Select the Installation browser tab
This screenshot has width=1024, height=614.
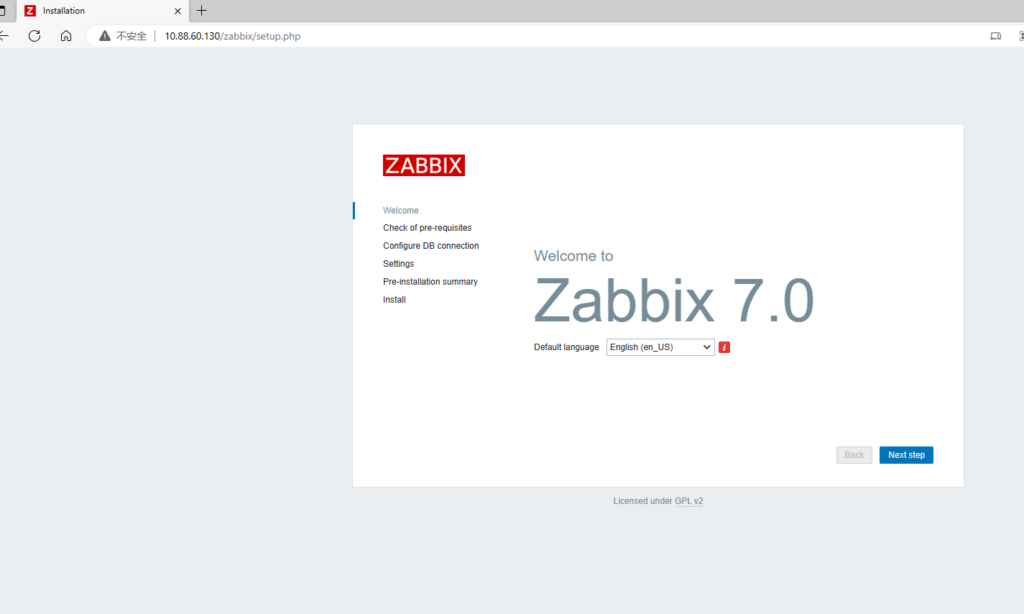pos(103,11)
